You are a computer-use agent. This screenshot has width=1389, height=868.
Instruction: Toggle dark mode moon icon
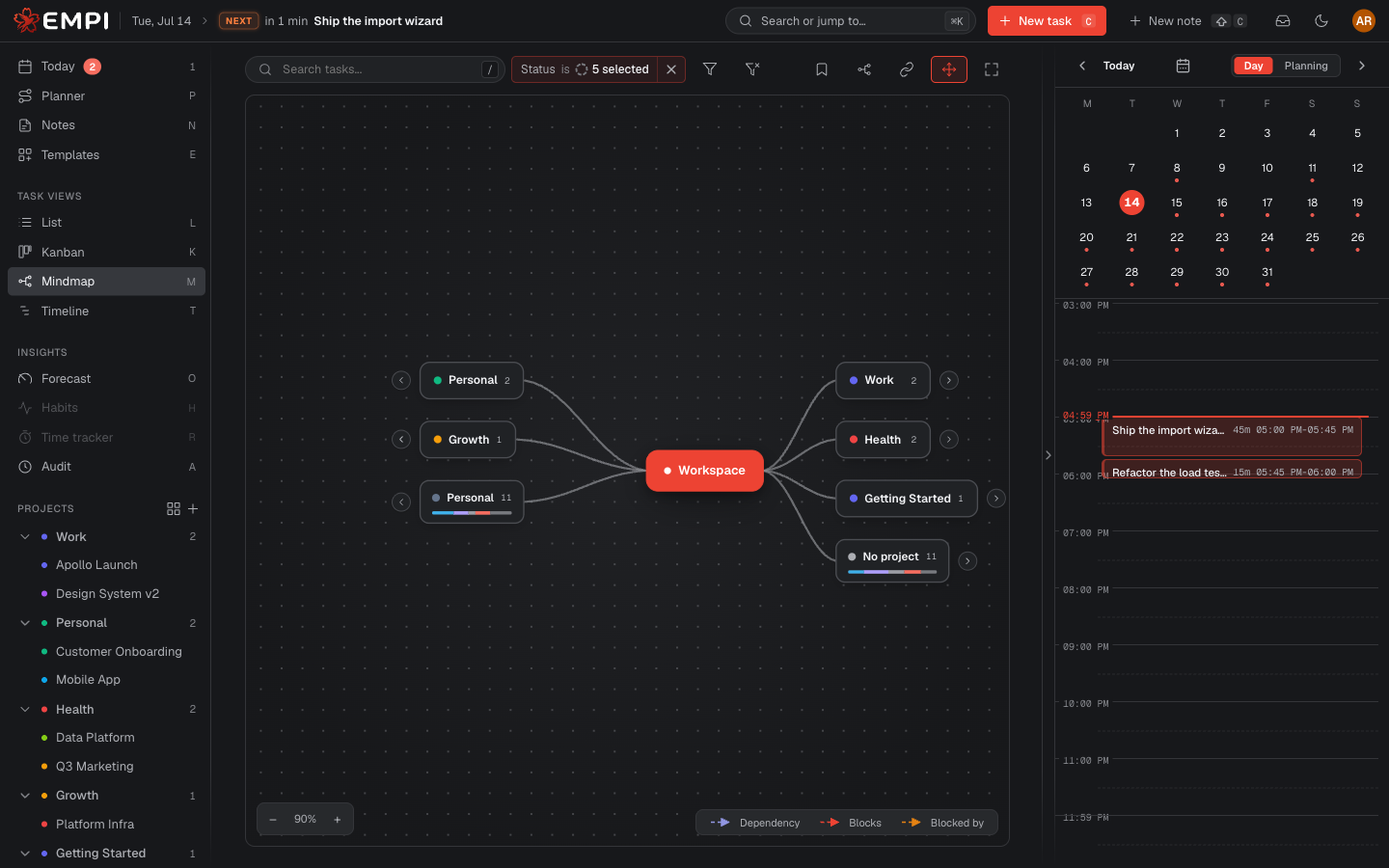pyautogui.click(x=1321, y=21)
